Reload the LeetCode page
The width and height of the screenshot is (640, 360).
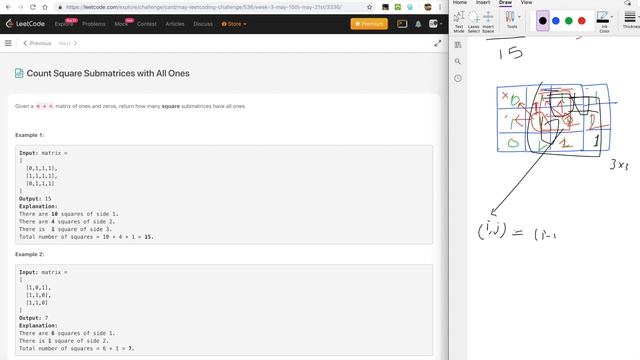(x=33, y=7)
